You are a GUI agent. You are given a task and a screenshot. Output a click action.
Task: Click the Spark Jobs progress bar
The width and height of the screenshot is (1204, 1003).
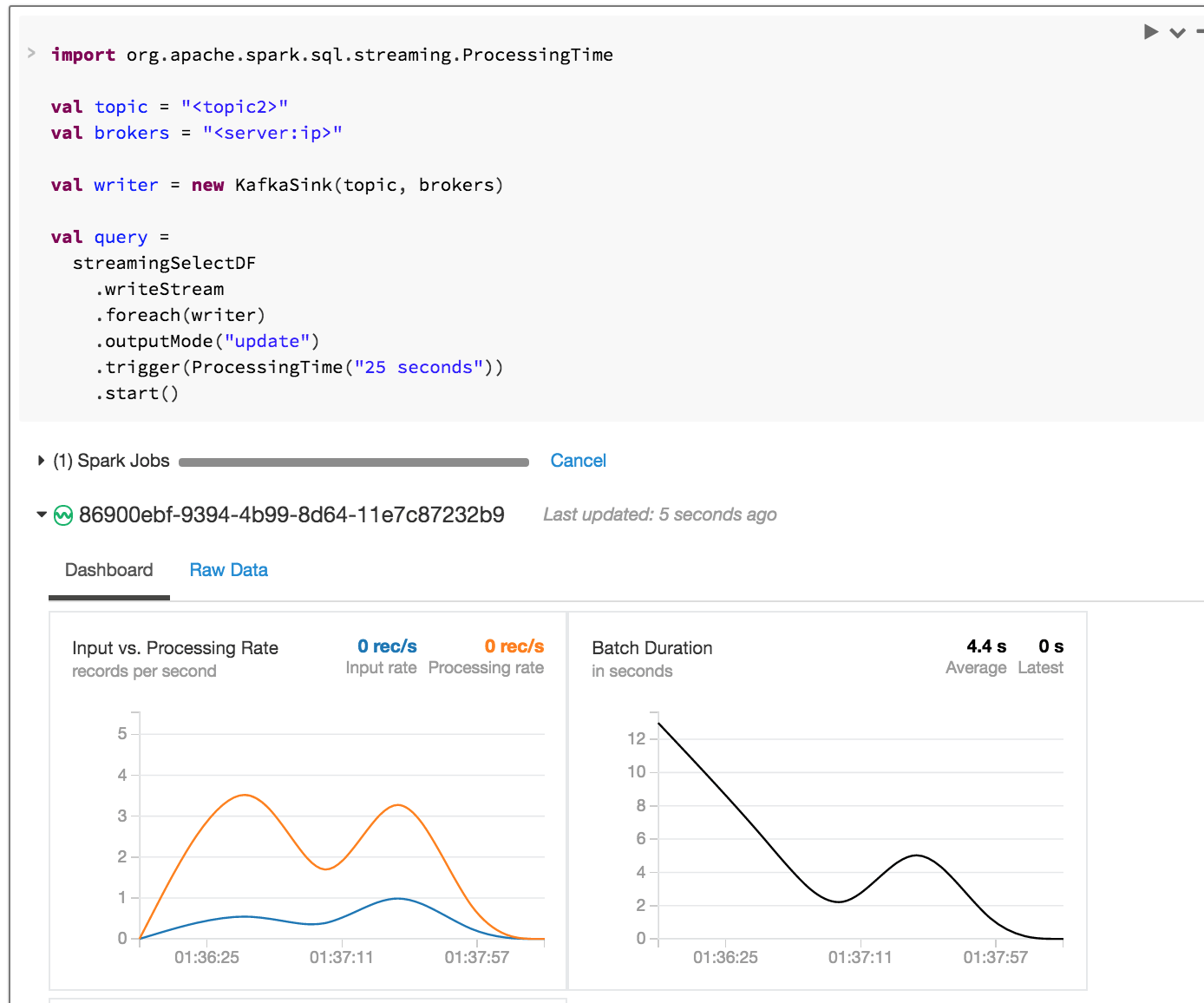click(353, 462)
